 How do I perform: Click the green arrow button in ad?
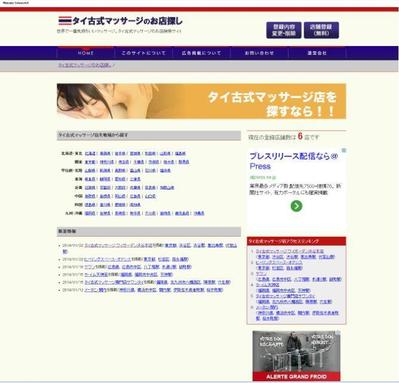(296, 206)
